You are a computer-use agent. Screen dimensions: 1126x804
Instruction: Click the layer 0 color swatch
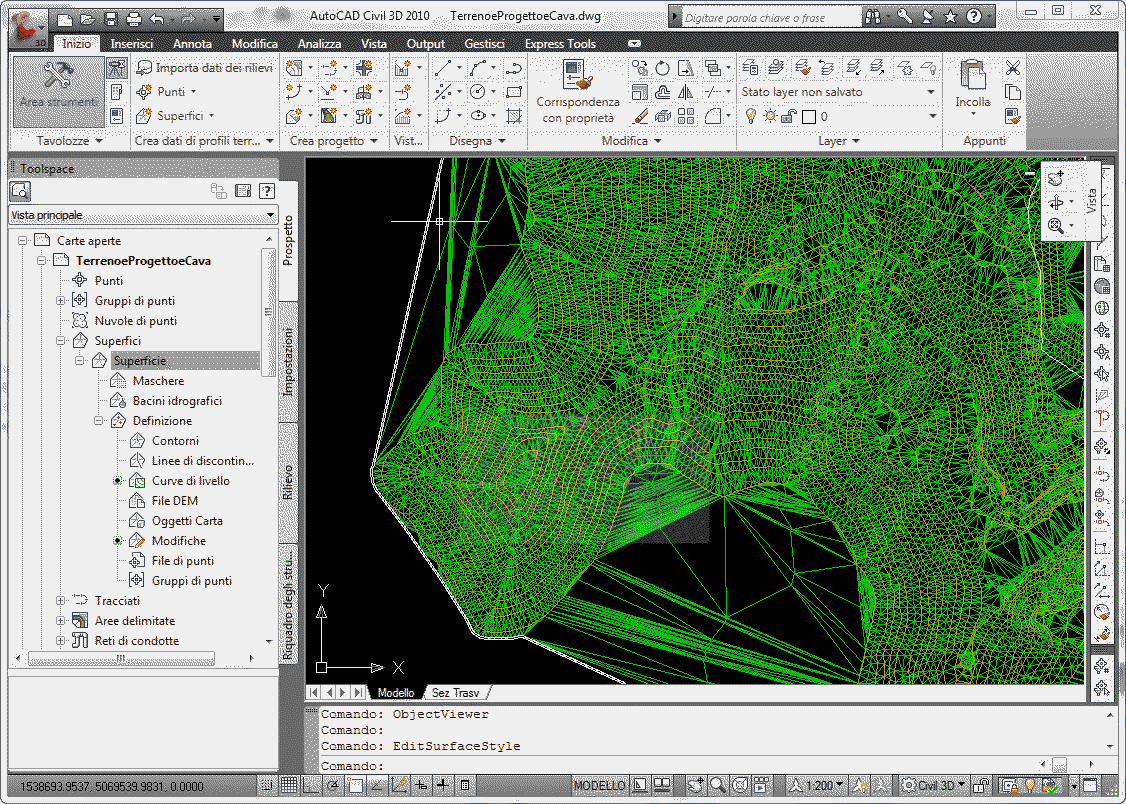pos(809,116)
